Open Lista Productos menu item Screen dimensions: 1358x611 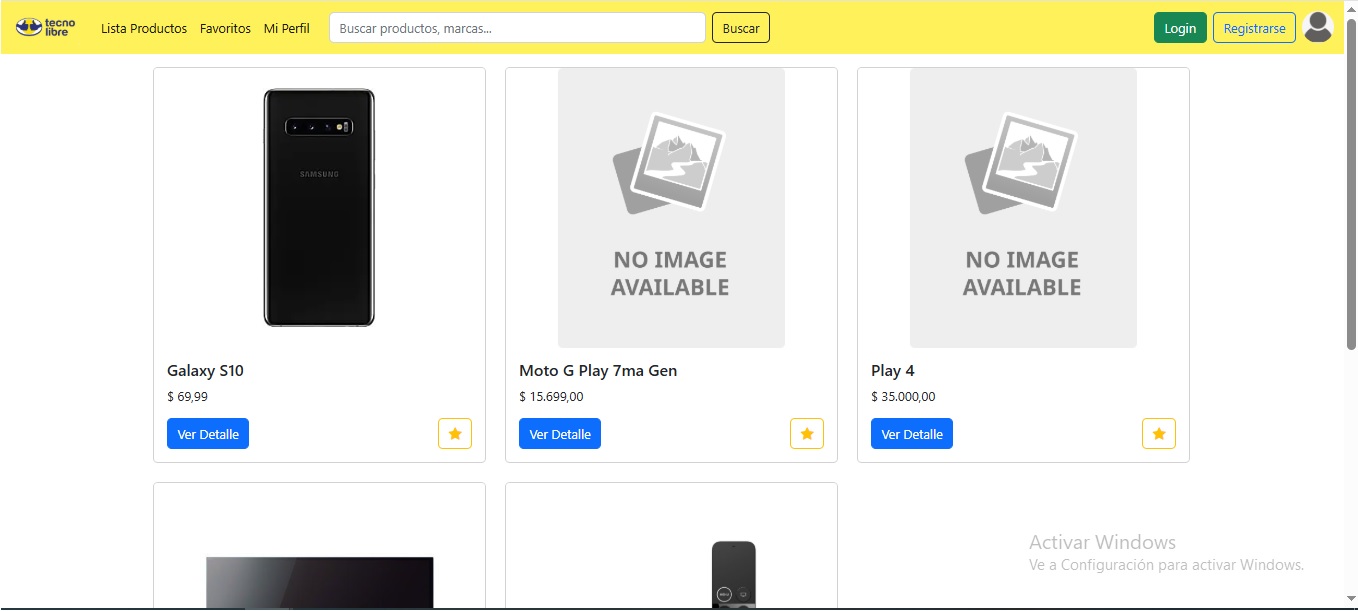point(144,28)
